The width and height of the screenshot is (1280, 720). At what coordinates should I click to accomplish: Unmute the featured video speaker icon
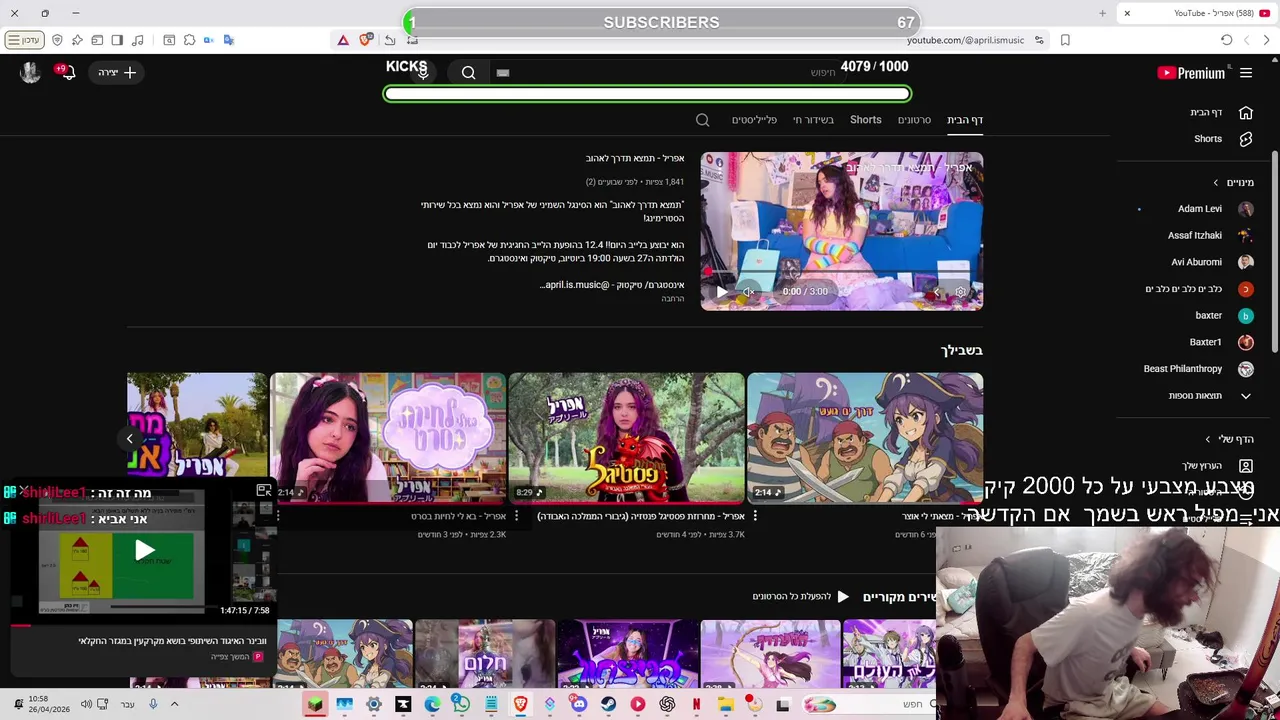pos(748,292)
